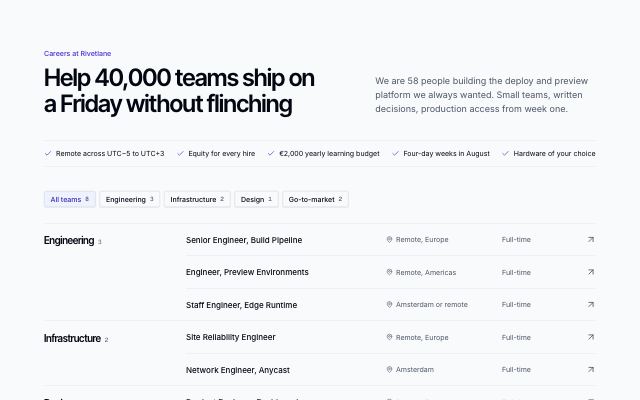Click checkmark beside Four-day weeks in August

(395, 153)
